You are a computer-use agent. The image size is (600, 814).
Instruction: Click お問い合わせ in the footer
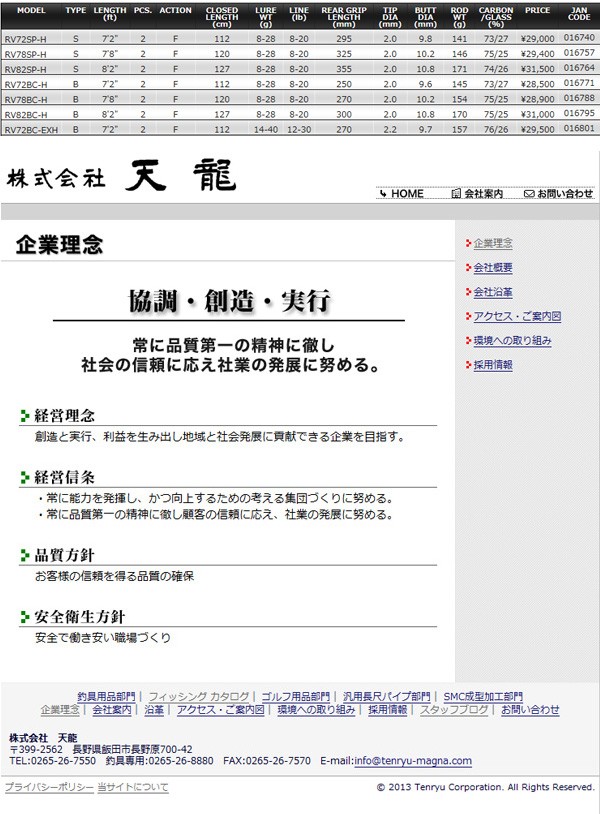click(x=530, y=710)
